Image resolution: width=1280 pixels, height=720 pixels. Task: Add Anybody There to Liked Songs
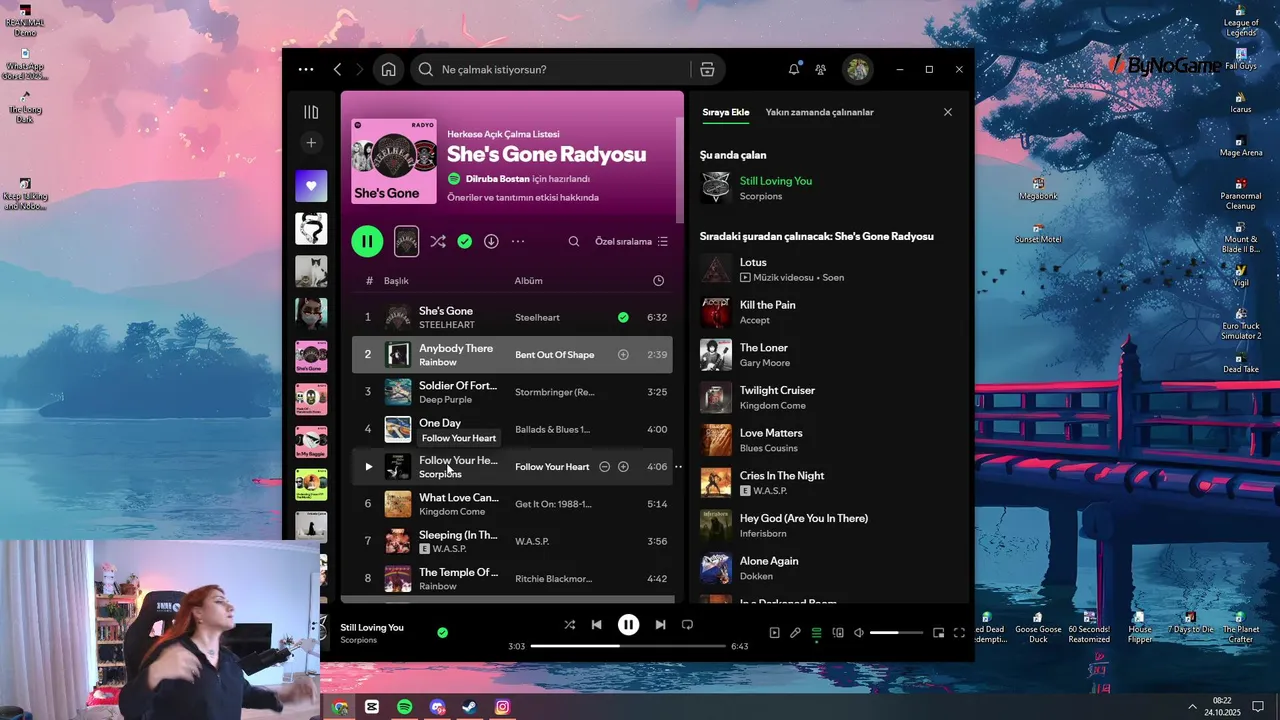623,355
